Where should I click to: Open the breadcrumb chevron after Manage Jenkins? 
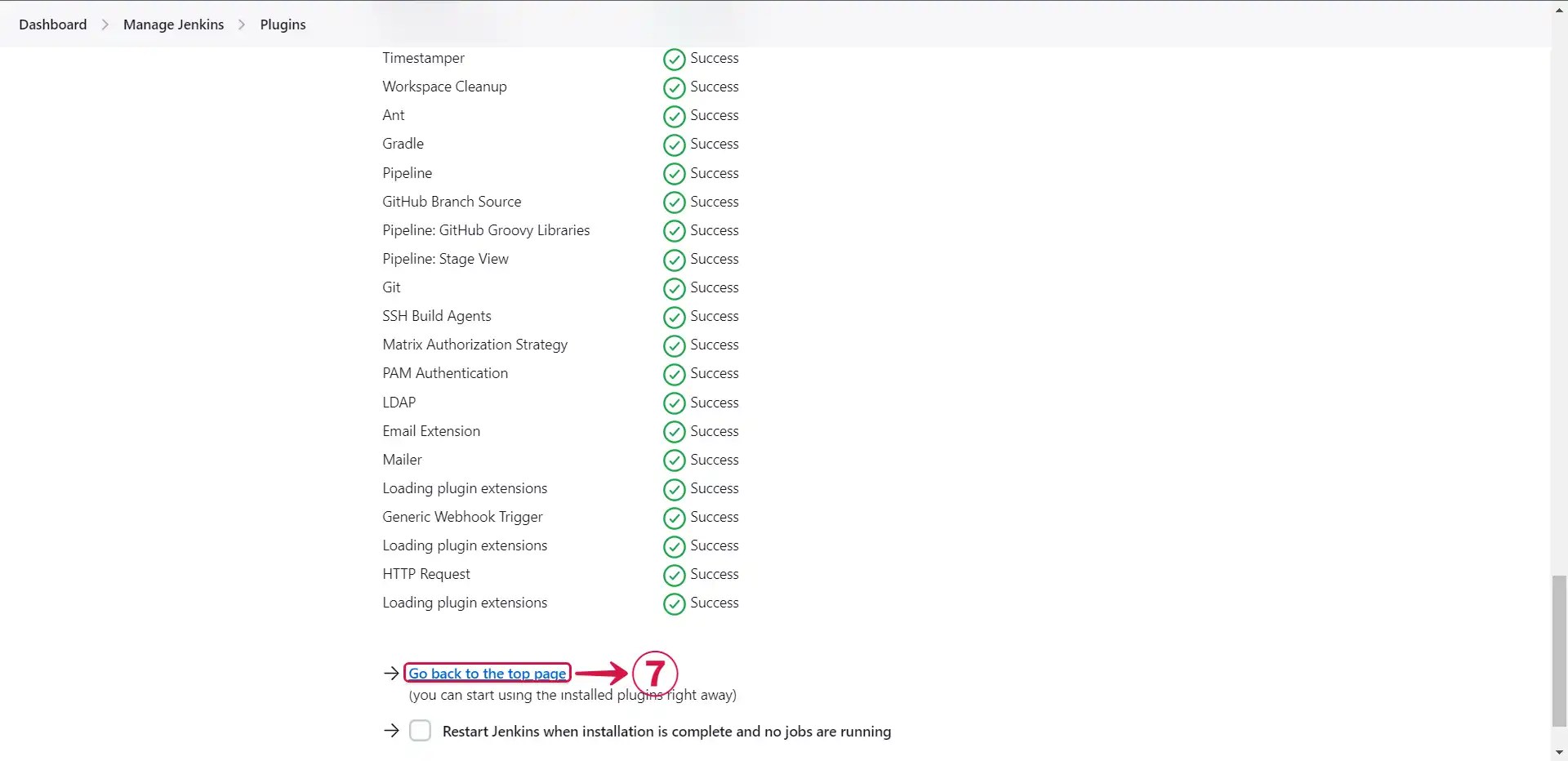(x=242, y=24)
